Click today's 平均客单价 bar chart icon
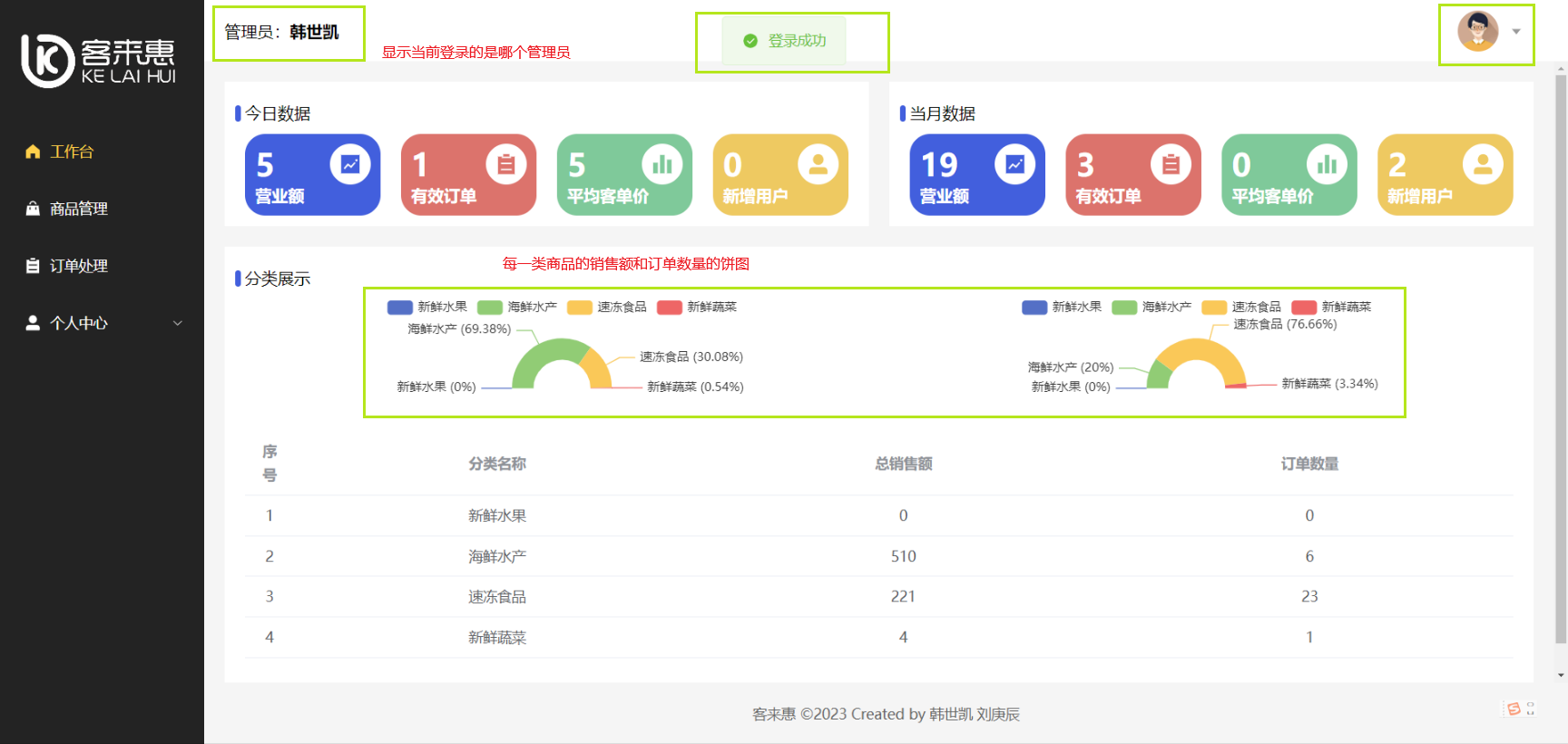The image size is (1568, 744). (662, 164)
